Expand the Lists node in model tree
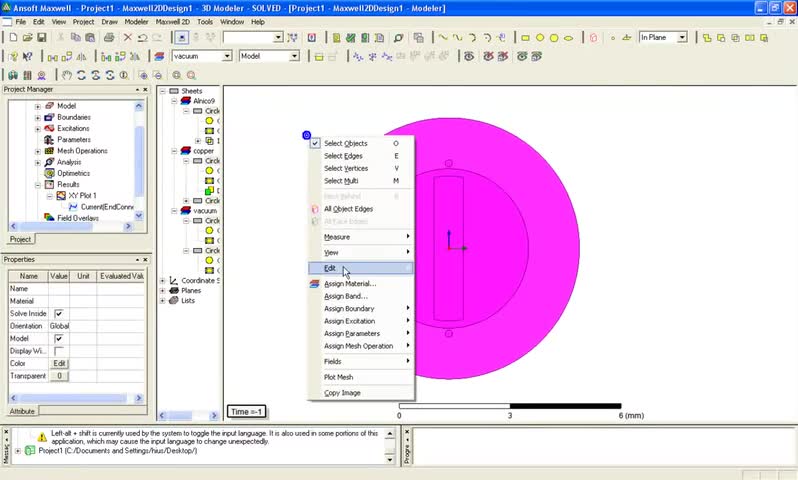 [163, 301]
